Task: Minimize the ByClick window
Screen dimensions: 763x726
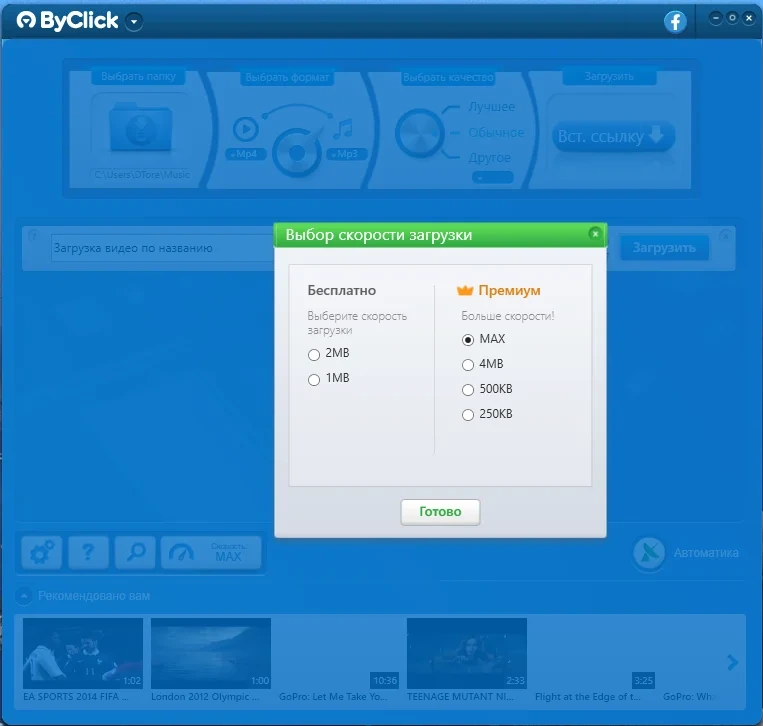Action: click(x=715, y=18)
